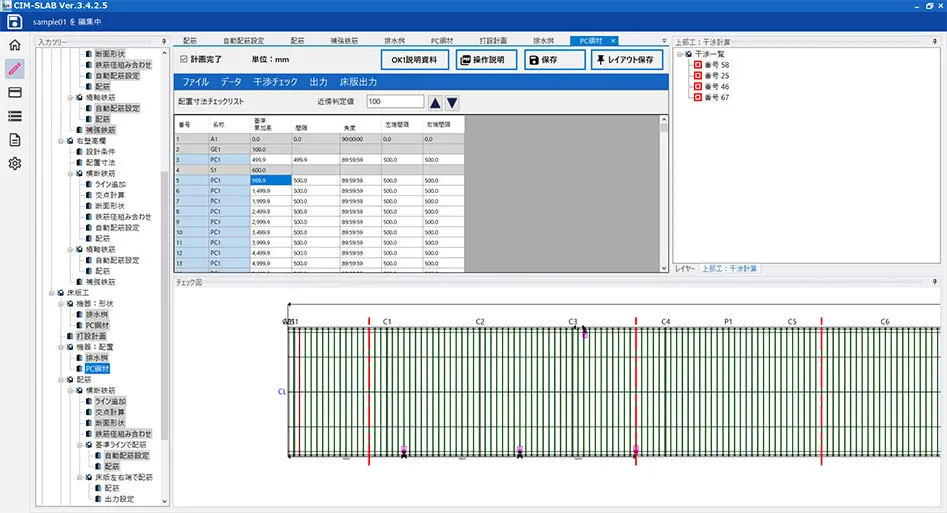Image resolution: width=947 pixels, height=513 pixels.
Task: Pin the チェック図 panel
Action: click(x=934, y=282)
